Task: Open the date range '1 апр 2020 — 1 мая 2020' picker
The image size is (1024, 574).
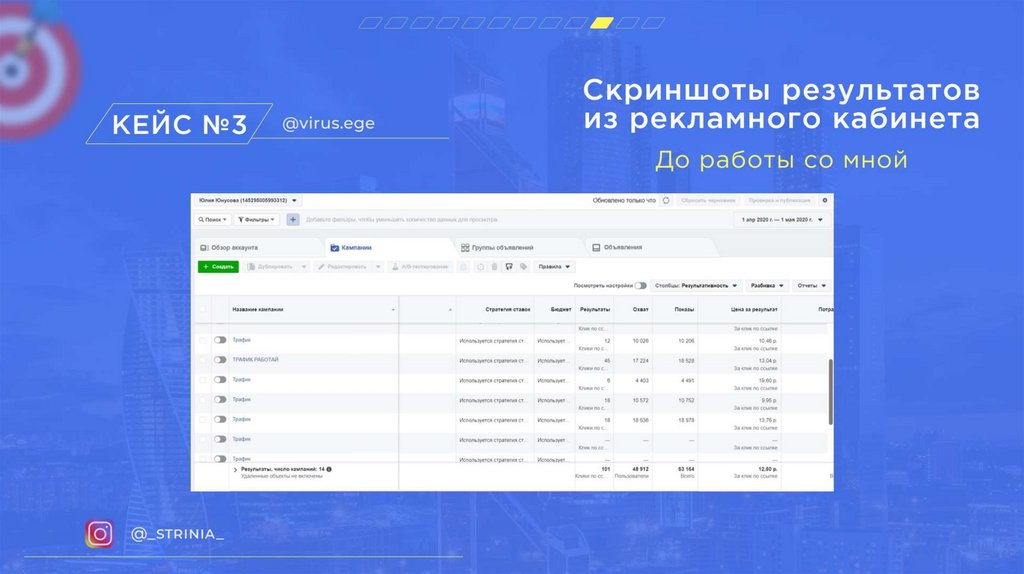Action: [x=782, y=219]
